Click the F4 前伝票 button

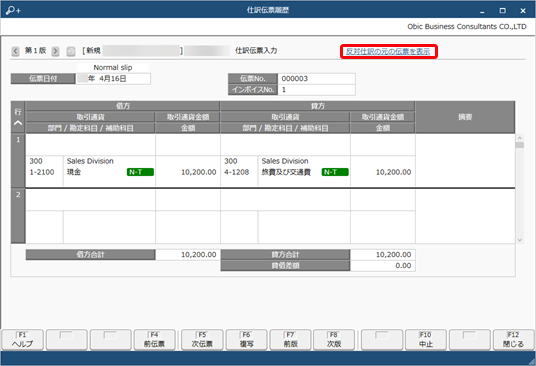click(x=155, y=340)
